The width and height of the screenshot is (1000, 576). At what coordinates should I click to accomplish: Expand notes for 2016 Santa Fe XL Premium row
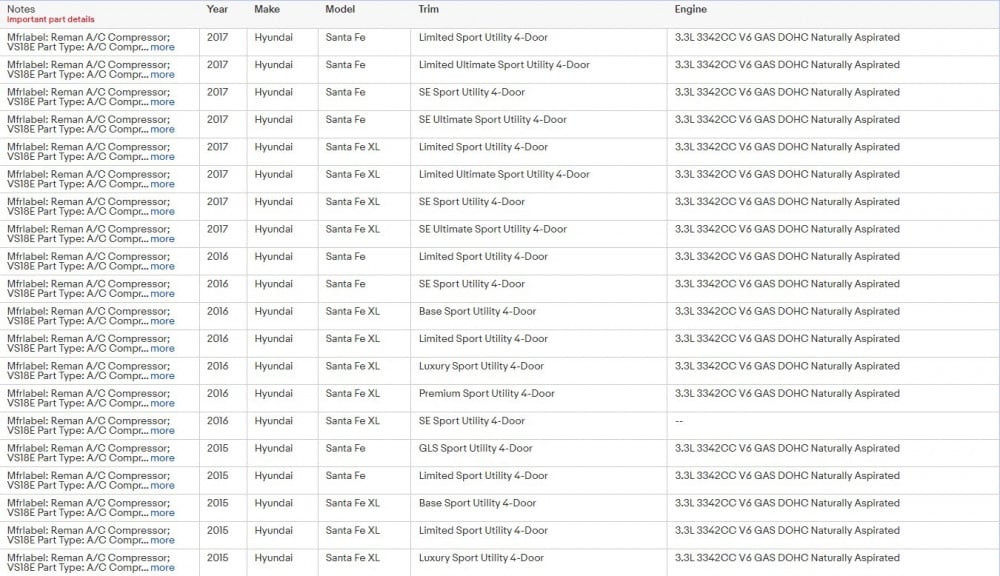(x=162, y=404)
